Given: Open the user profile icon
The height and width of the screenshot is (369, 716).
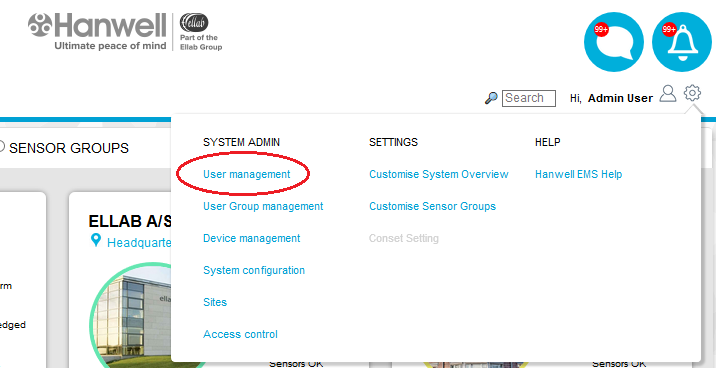Looking at the screenshot, I should pyautogui.click(x=668, y=93).
